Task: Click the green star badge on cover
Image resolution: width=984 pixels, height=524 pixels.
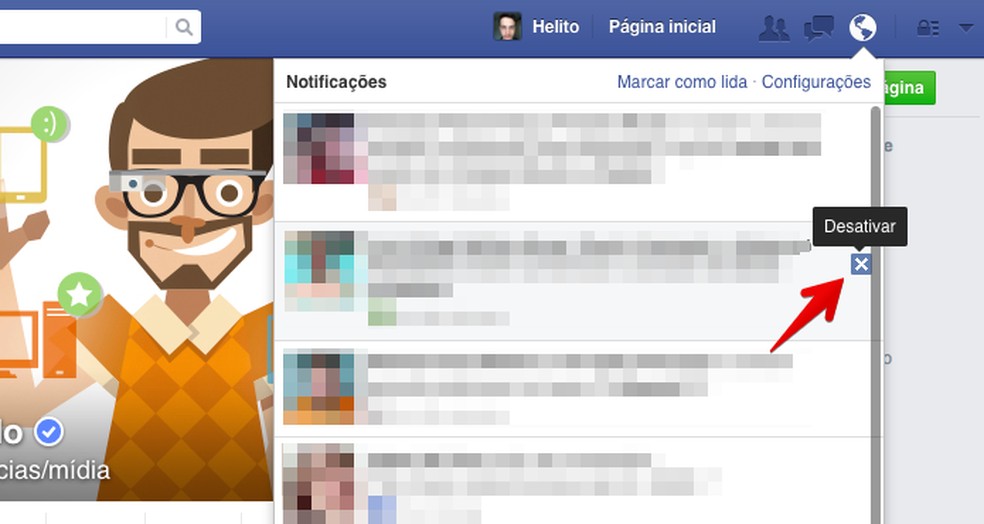Action: pyautogui.click(x=79, y=294)
